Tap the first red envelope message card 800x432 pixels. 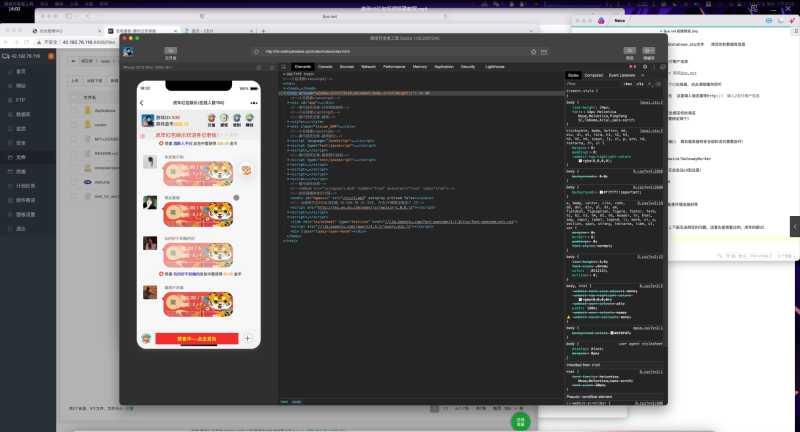pyautogui.click(x=198, y=173)
